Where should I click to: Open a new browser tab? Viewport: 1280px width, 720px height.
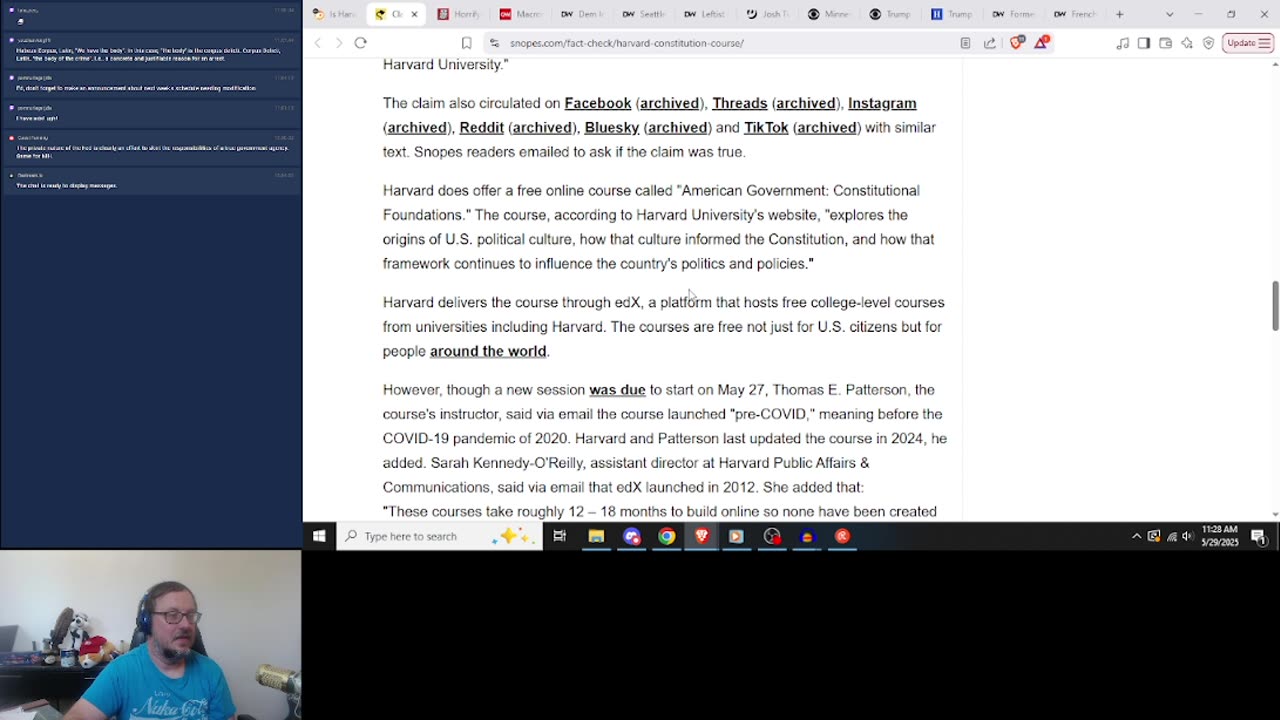click(x=1119, y=14)
